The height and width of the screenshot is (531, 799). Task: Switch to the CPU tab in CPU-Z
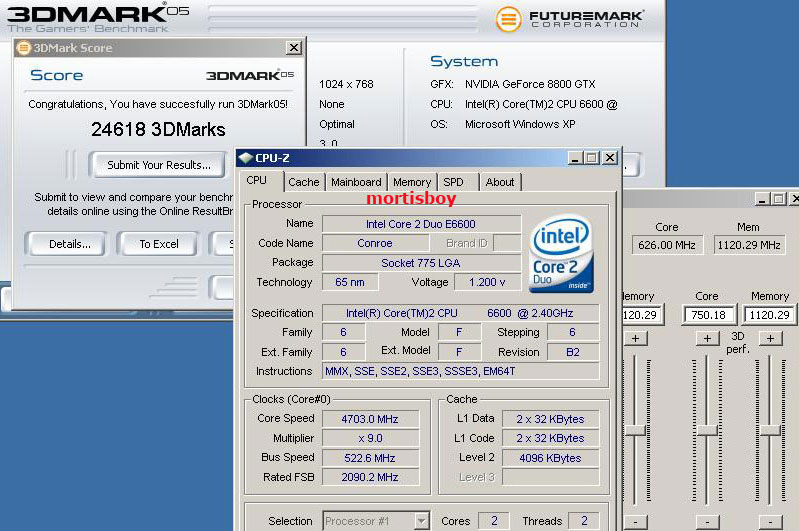coord(256,180)
